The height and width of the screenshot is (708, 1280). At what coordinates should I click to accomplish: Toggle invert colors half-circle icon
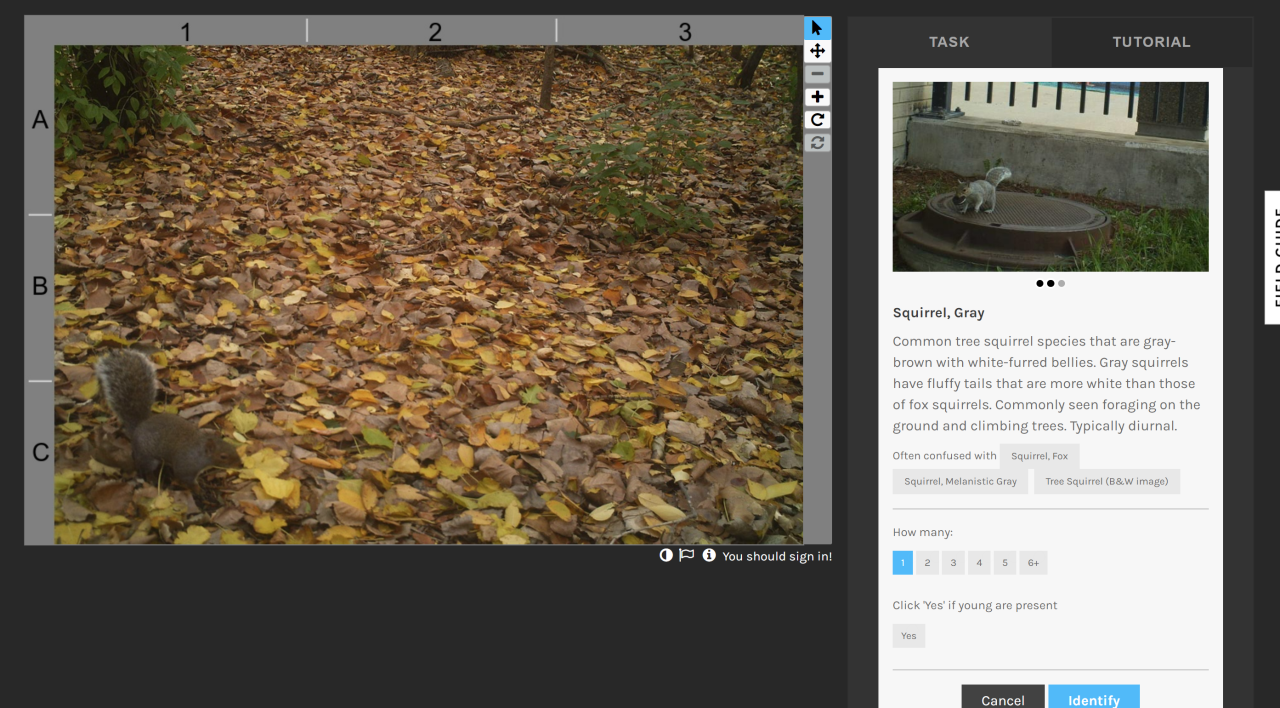666,555
